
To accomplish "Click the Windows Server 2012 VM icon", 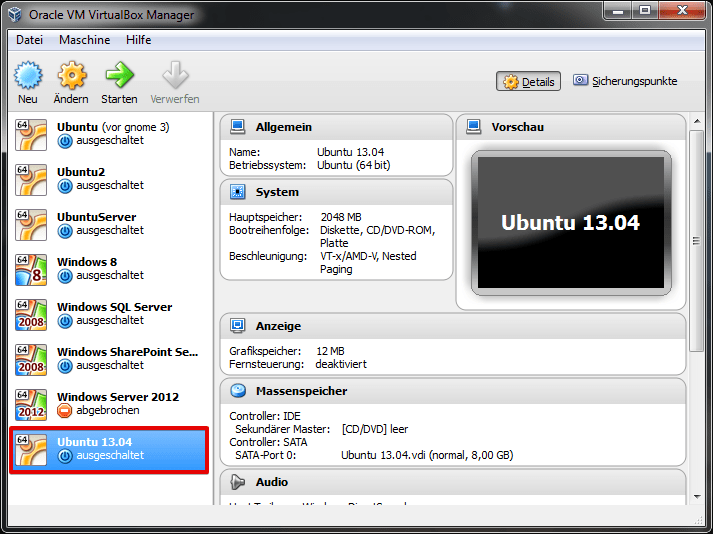I will click(31, 403).
